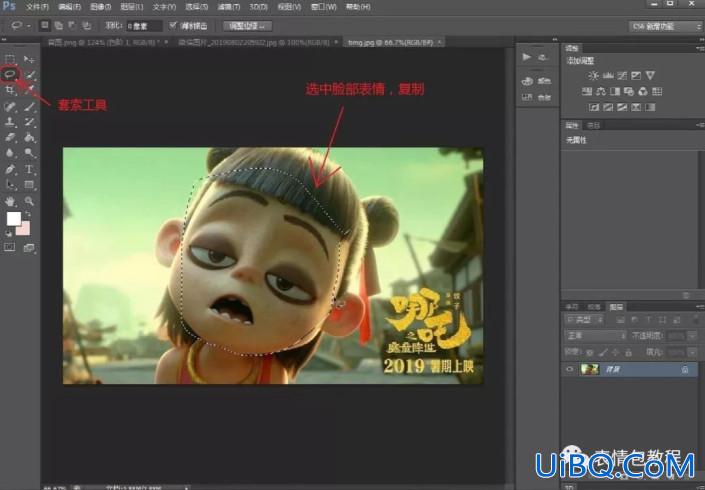Select the Path Selection tool

coord(10,184)
